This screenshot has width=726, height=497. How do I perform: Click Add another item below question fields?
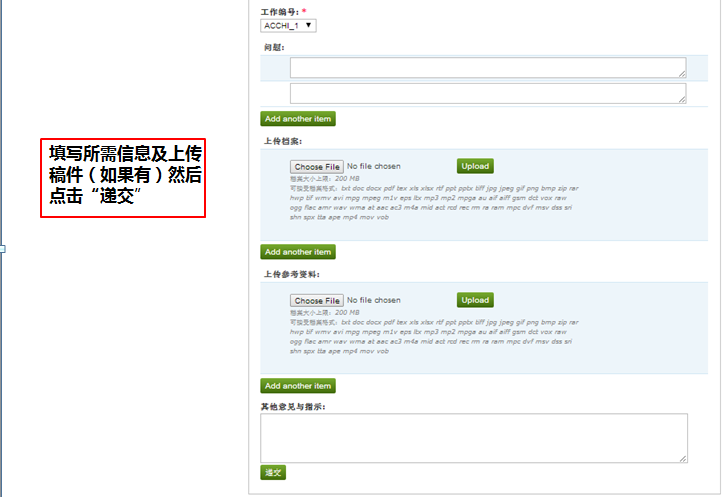298,119
